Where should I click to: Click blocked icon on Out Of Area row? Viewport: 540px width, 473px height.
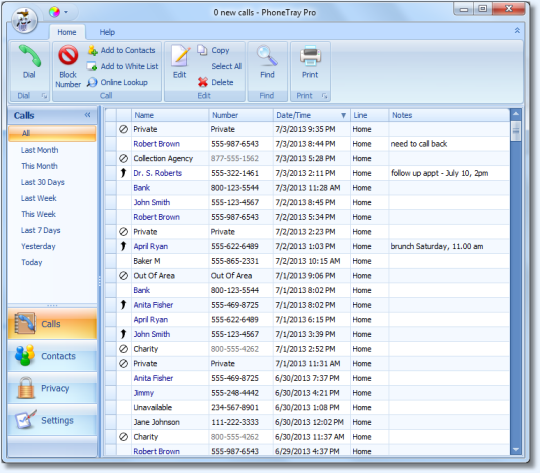click(123, 276)
